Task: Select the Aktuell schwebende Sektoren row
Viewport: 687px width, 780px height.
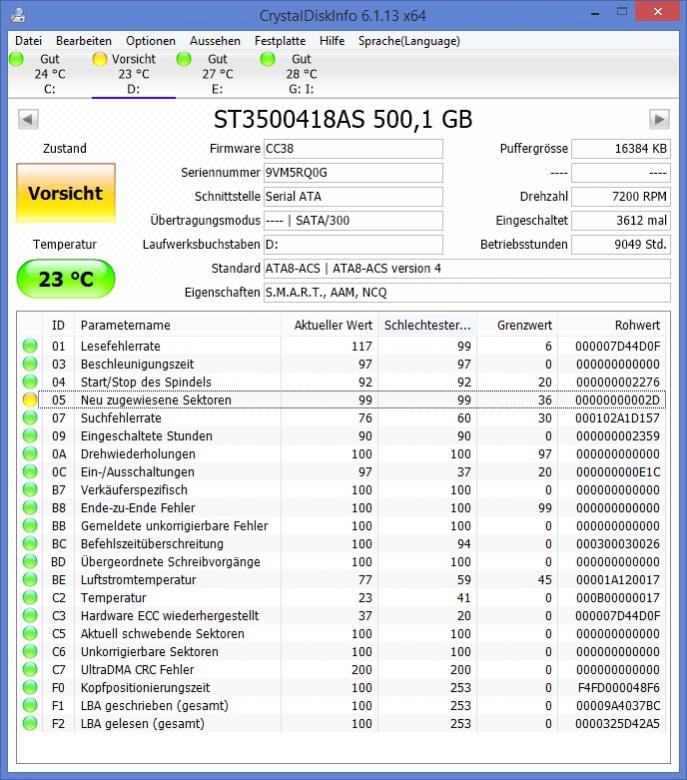Action: tap(343, 634)
